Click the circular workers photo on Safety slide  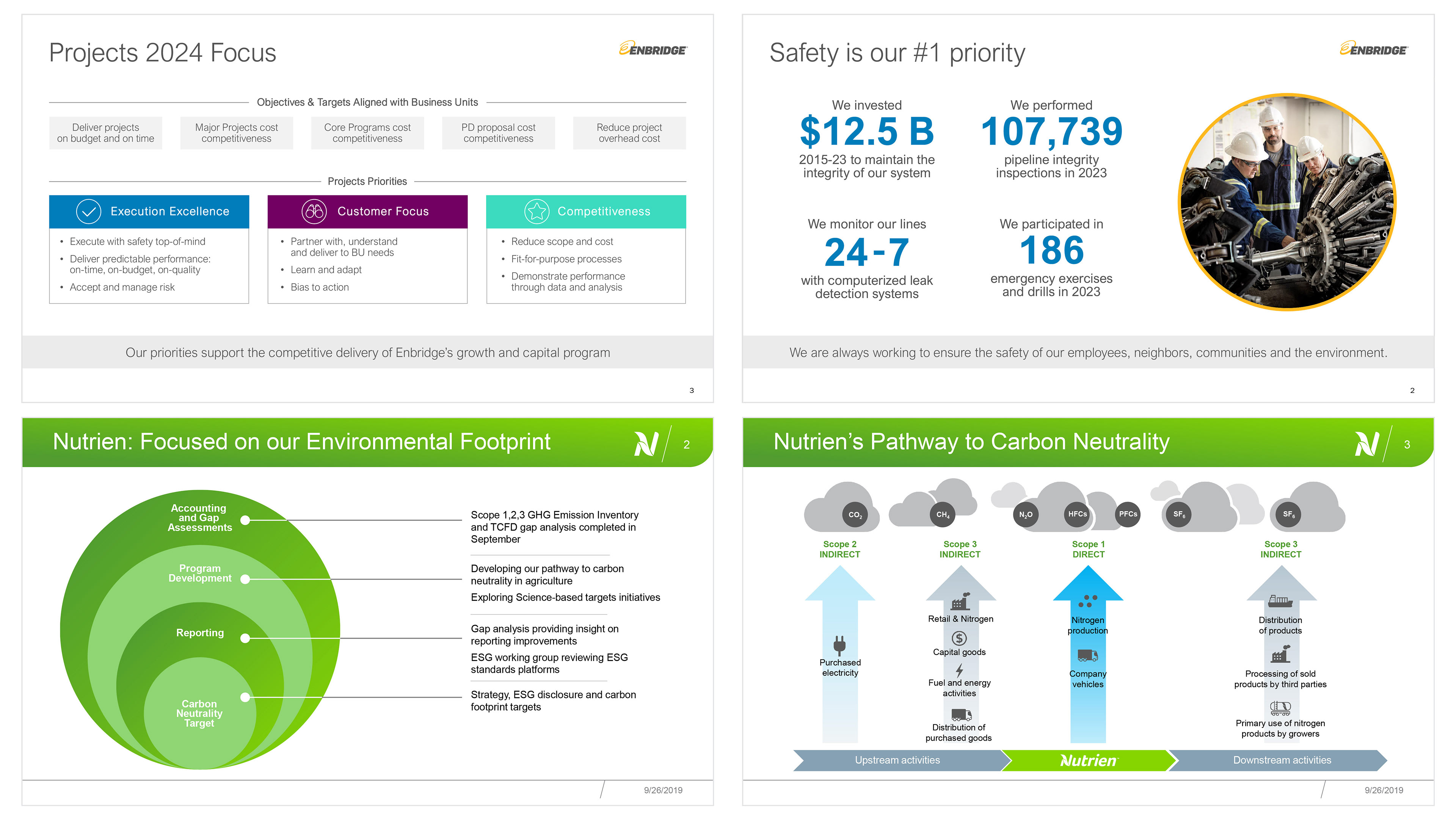click(1287, 202)
